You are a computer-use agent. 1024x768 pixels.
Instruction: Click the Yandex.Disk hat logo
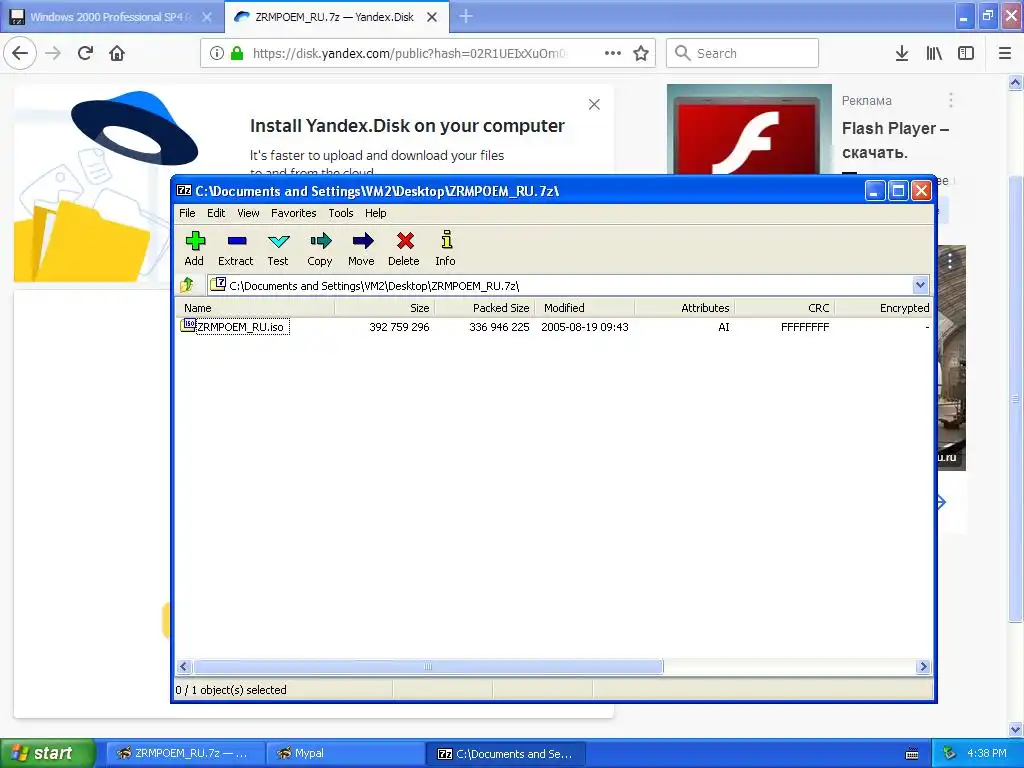[x=135, y=127]
